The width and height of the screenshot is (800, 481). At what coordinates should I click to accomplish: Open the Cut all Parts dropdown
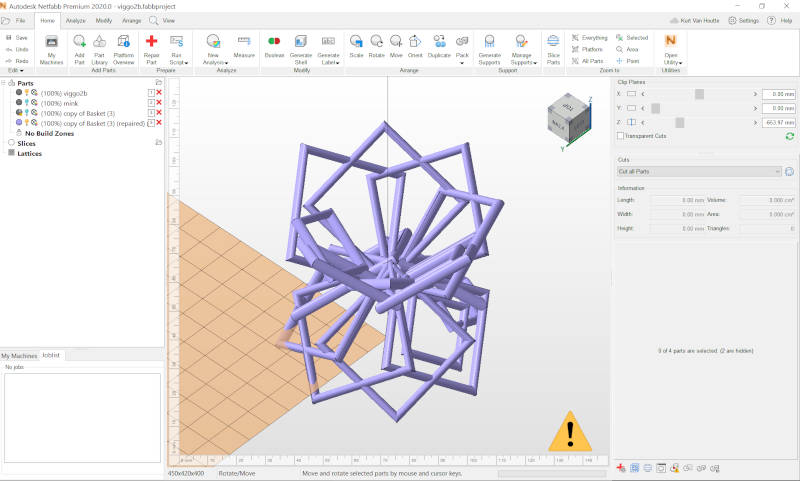point(699,171)
